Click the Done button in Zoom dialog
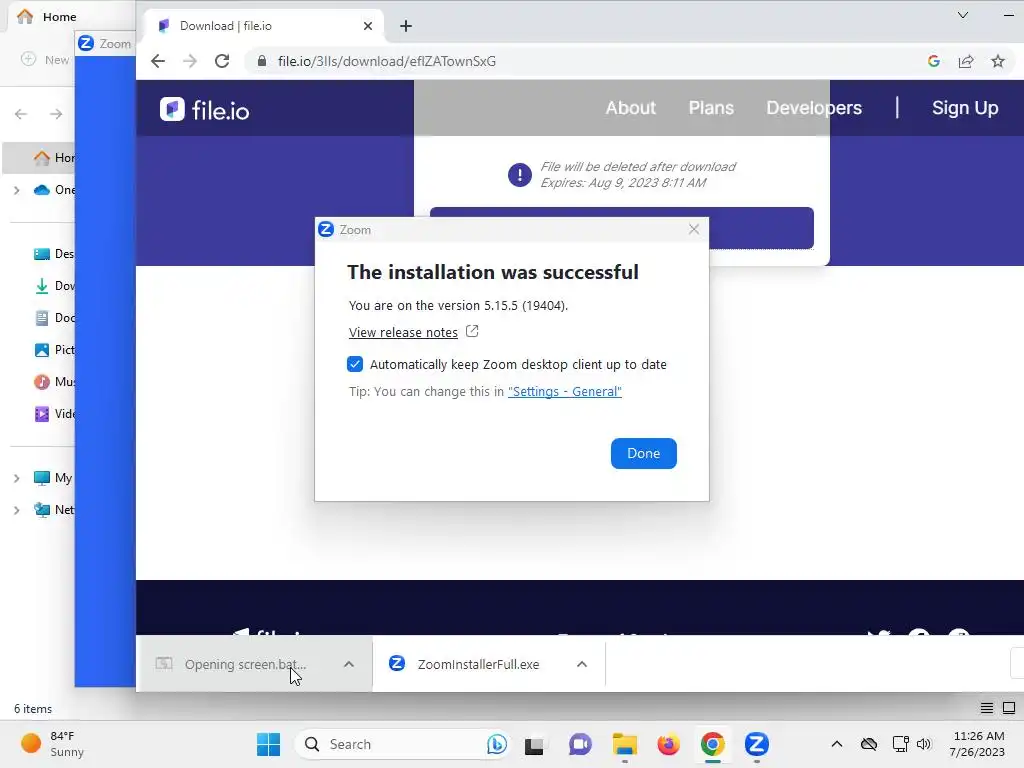 (x=643, y=453)
